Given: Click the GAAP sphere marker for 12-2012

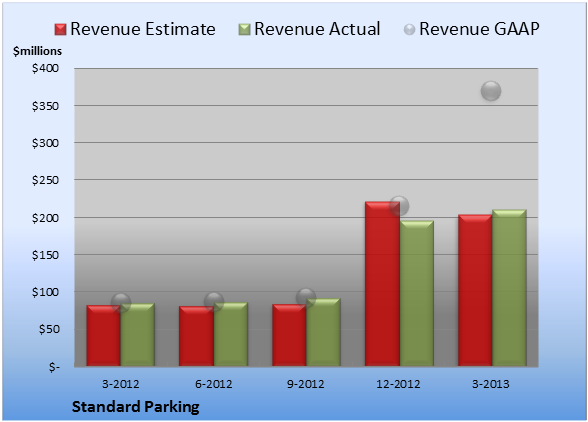Looking at the screenshot, I should [399, 206].
